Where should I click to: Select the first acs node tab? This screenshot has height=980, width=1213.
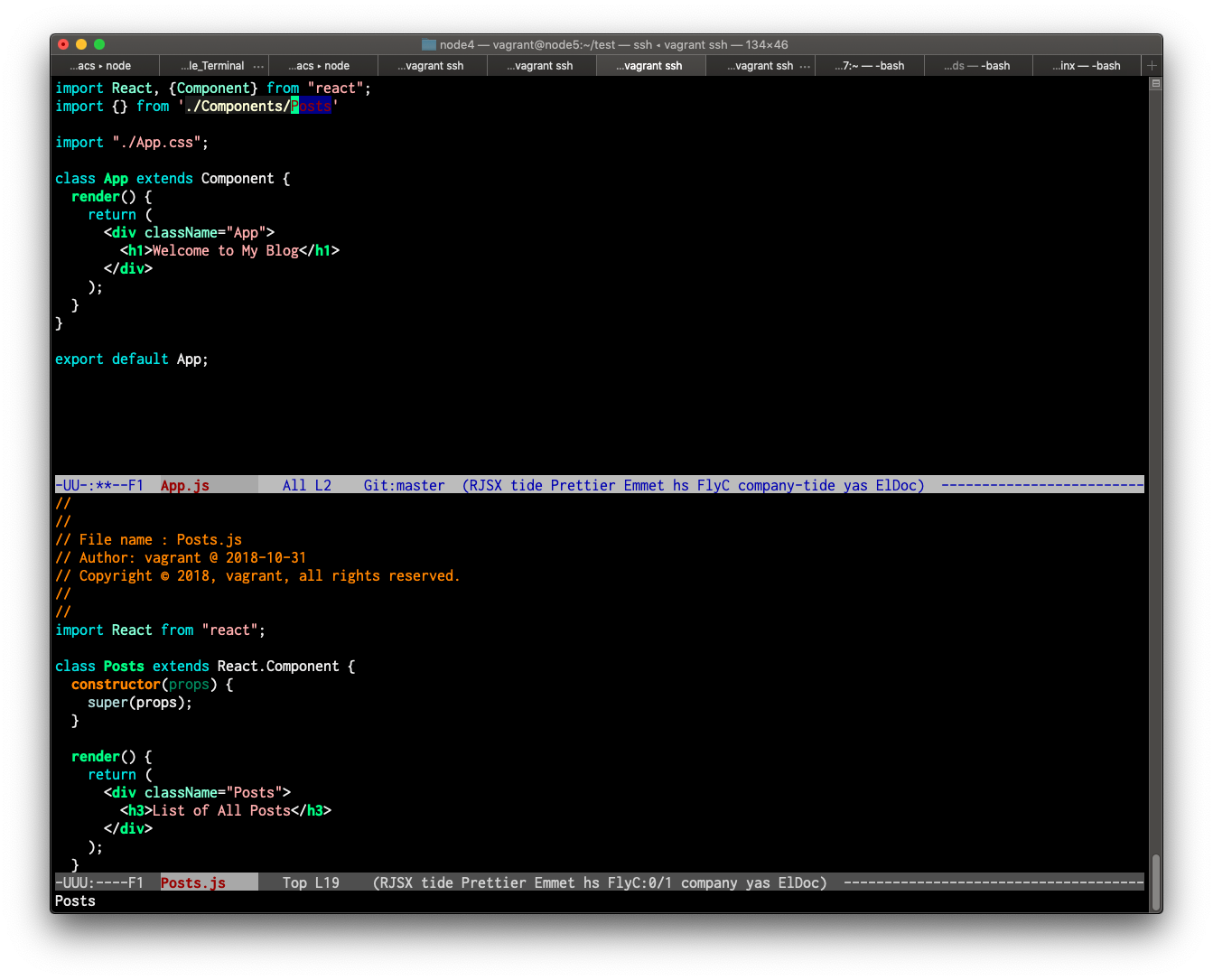pyautogui.click(x=102, y=65)
